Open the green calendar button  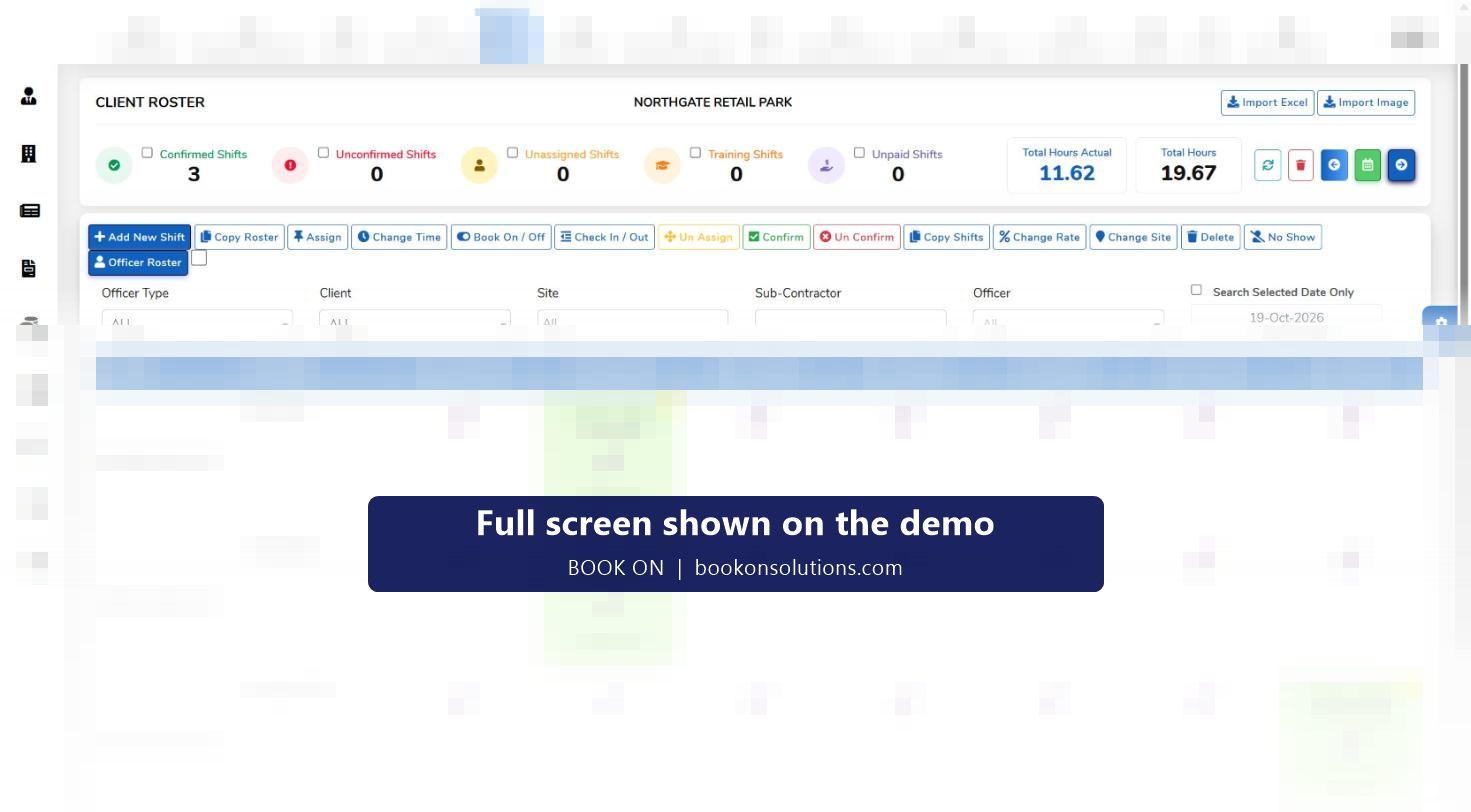coord(1367,166)
